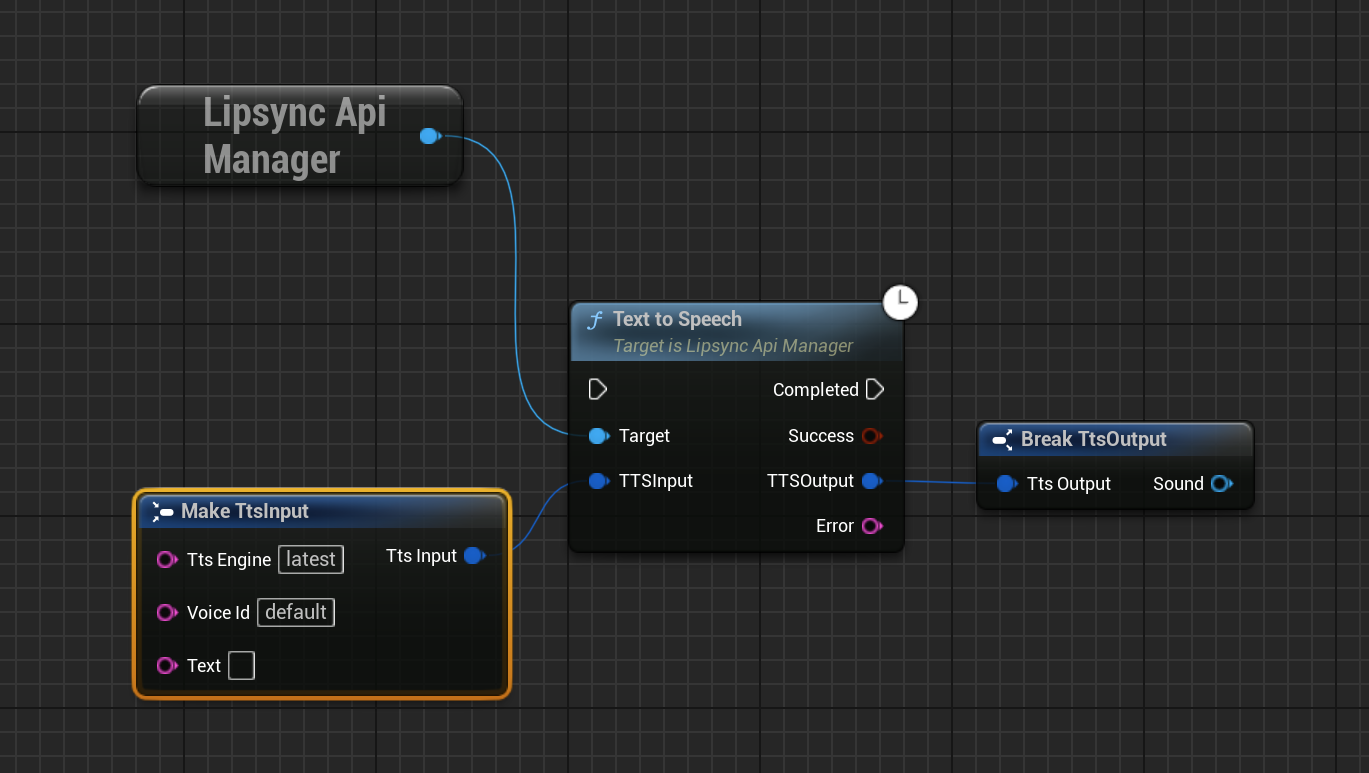Click the Voice Id input pin

point(166,613)
